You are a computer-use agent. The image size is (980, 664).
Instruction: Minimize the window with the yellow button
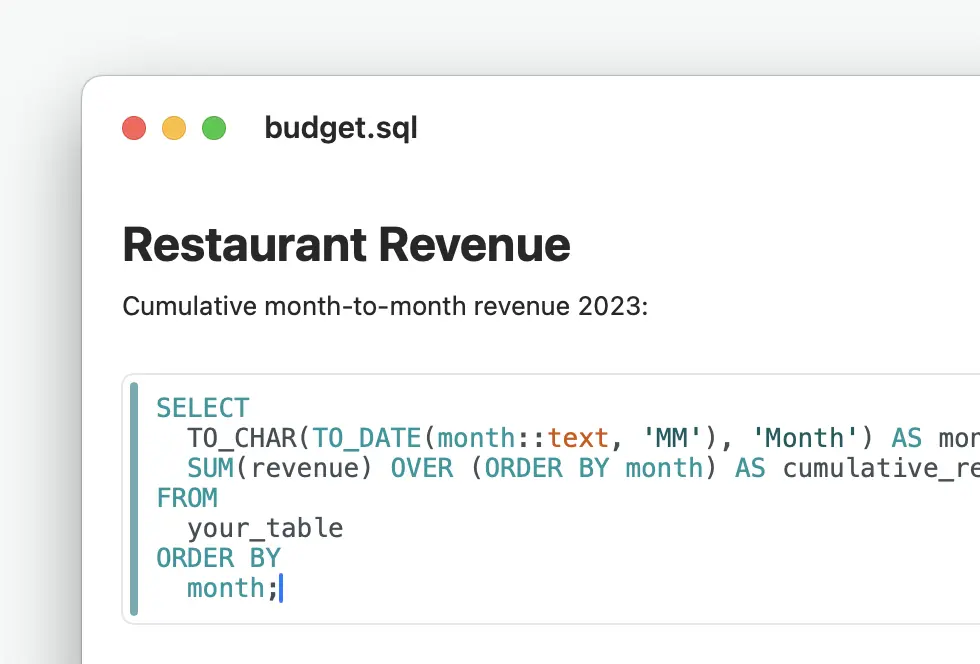pos(174,128)
